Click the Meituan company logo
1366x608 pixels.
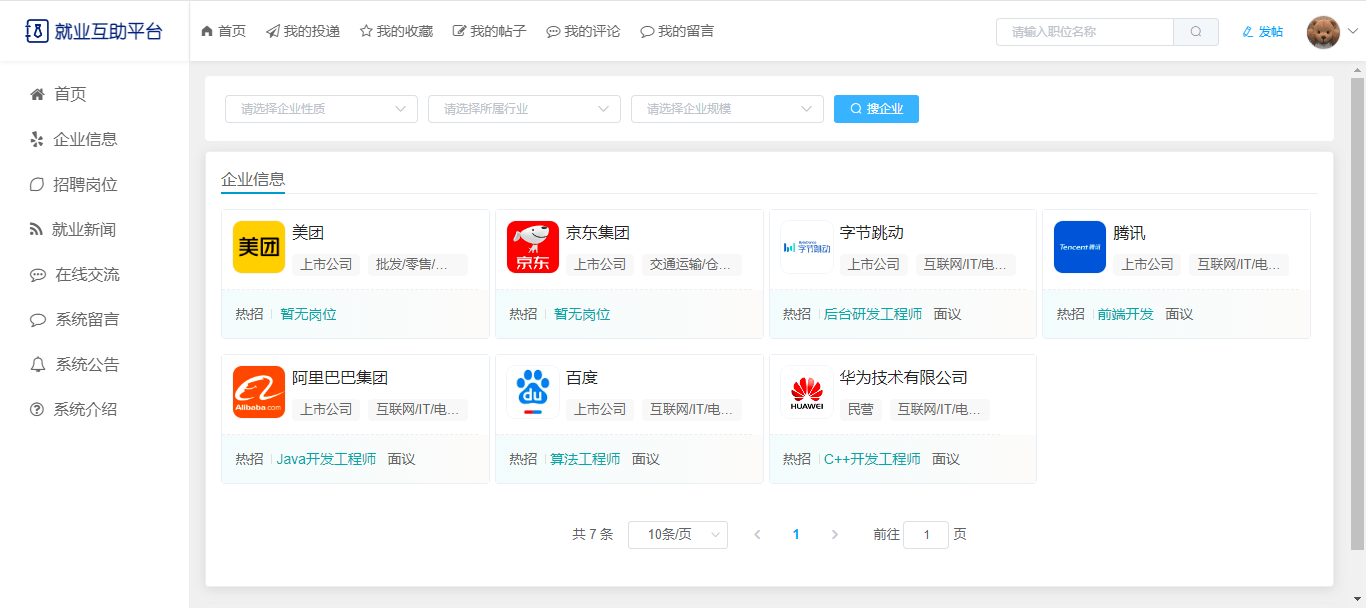[259, 247]
